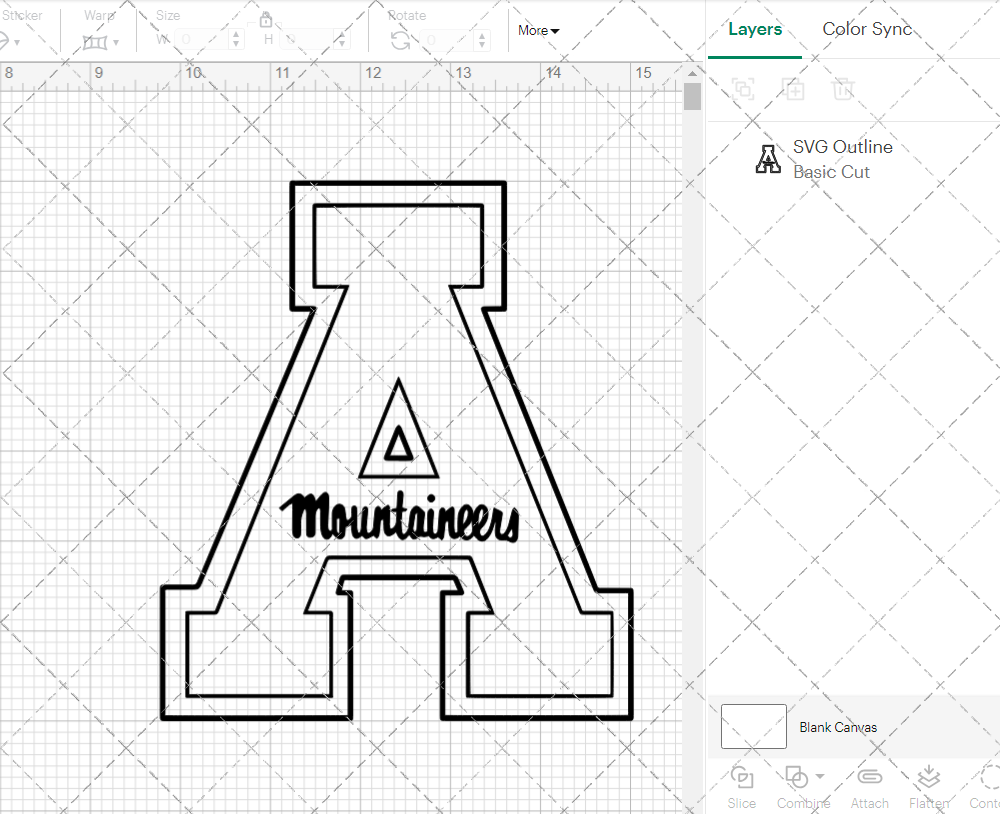Change the Blank Canvas color swatch
Viewport: 1000px width, 814px height.
coord(753,726)
